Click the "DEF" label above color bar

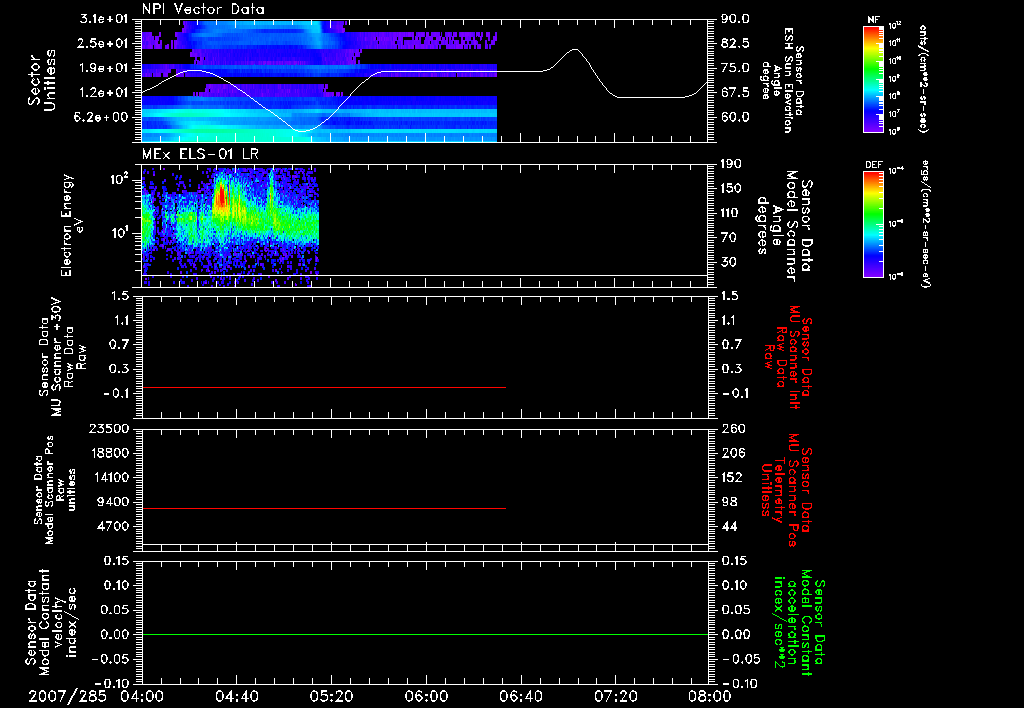click(874, 165)
